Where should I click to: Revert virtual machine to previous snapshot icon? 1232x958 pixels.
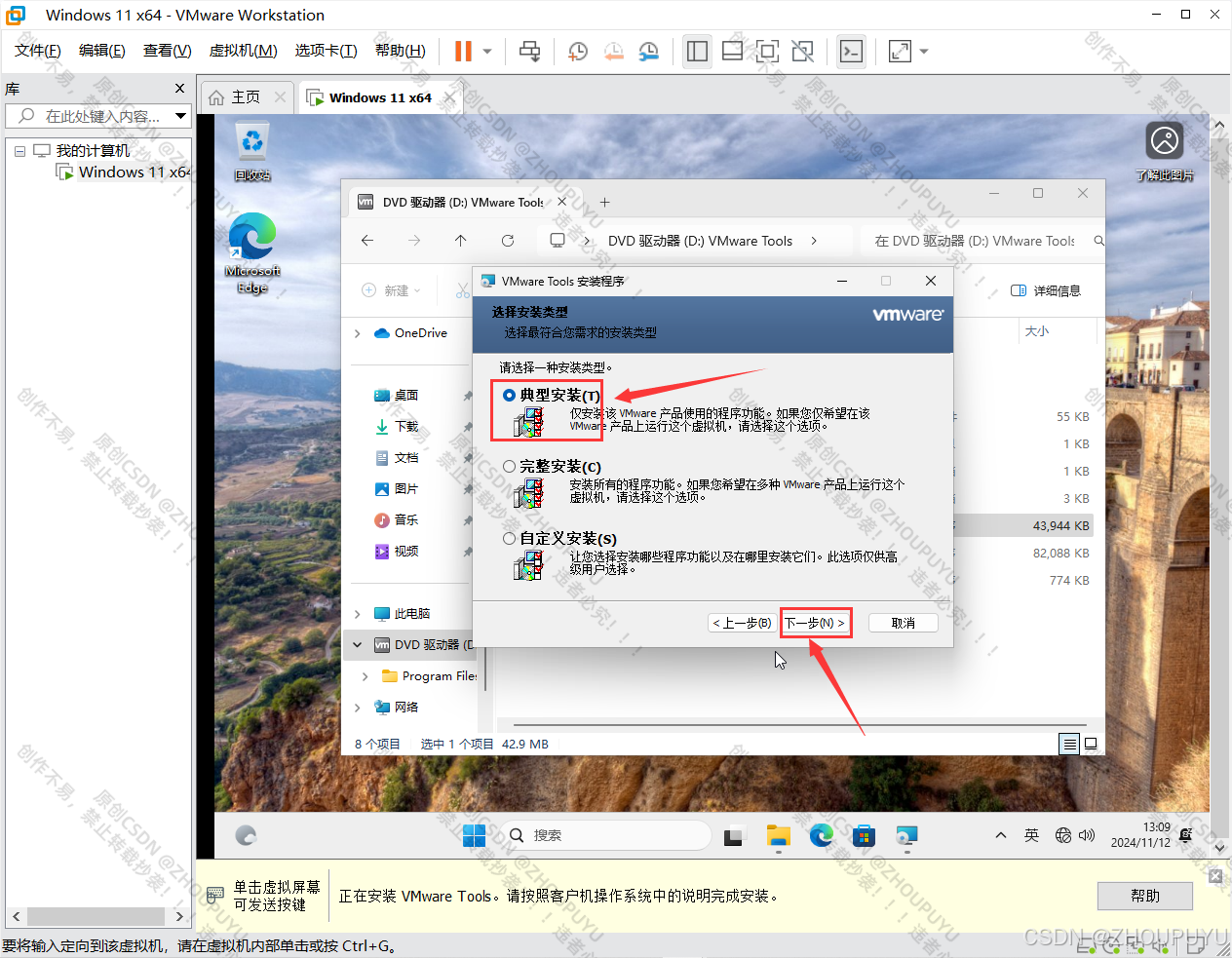click(x=613, y=51)
